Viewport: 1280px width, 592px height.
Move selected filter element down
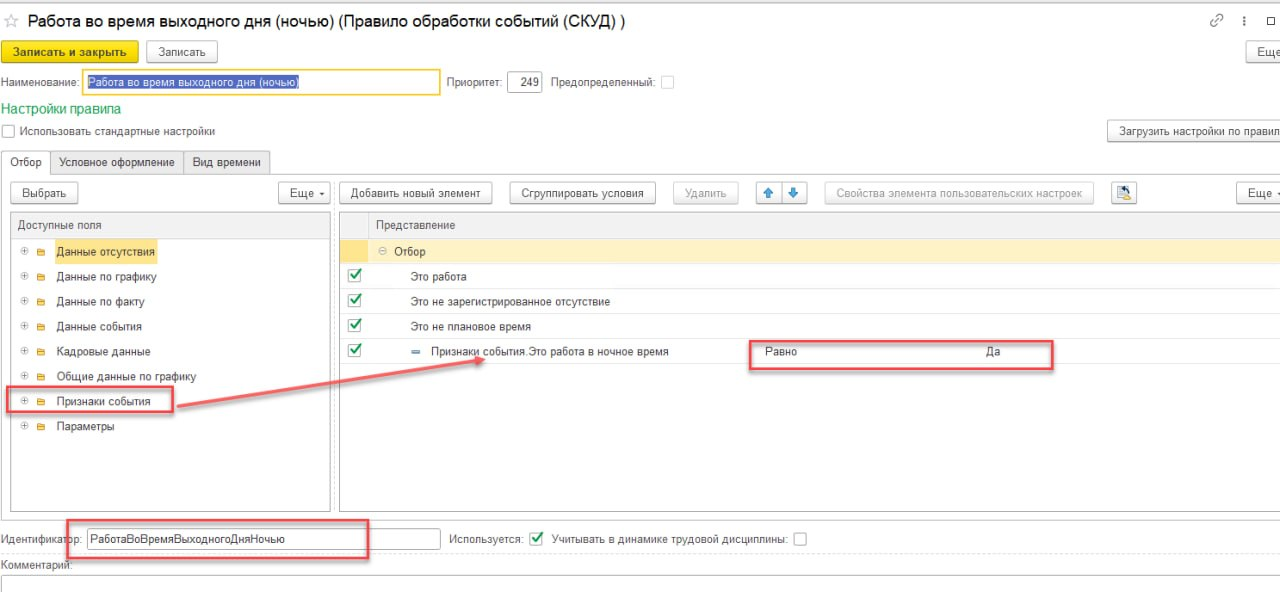pyautogui.click(x=793, y=193)
